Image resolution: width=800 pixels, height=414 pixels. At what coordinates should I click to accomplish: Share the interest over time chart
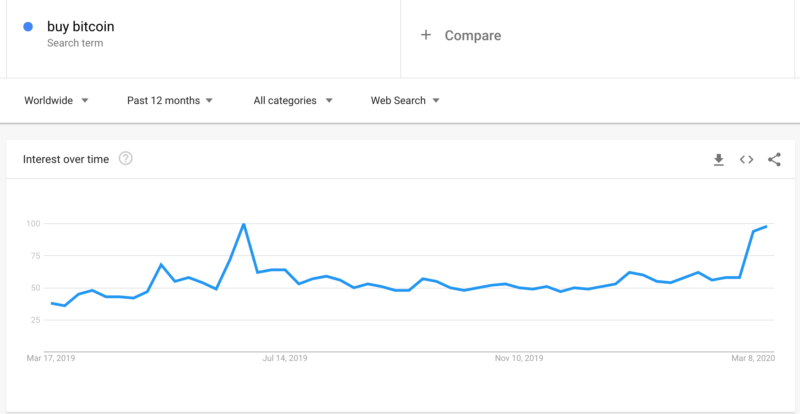pyautogui.click(x=774, y=160)
